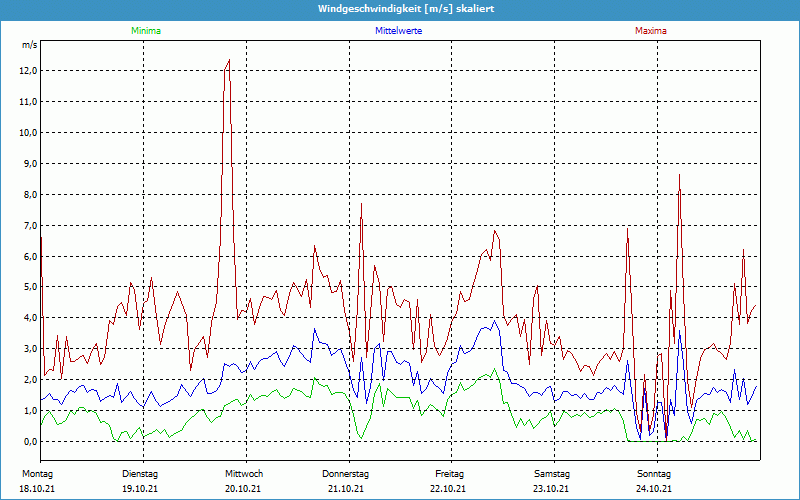
Task: Click the '19.10.21' date label
Action: pyautogui.click(x=140, y=489)
